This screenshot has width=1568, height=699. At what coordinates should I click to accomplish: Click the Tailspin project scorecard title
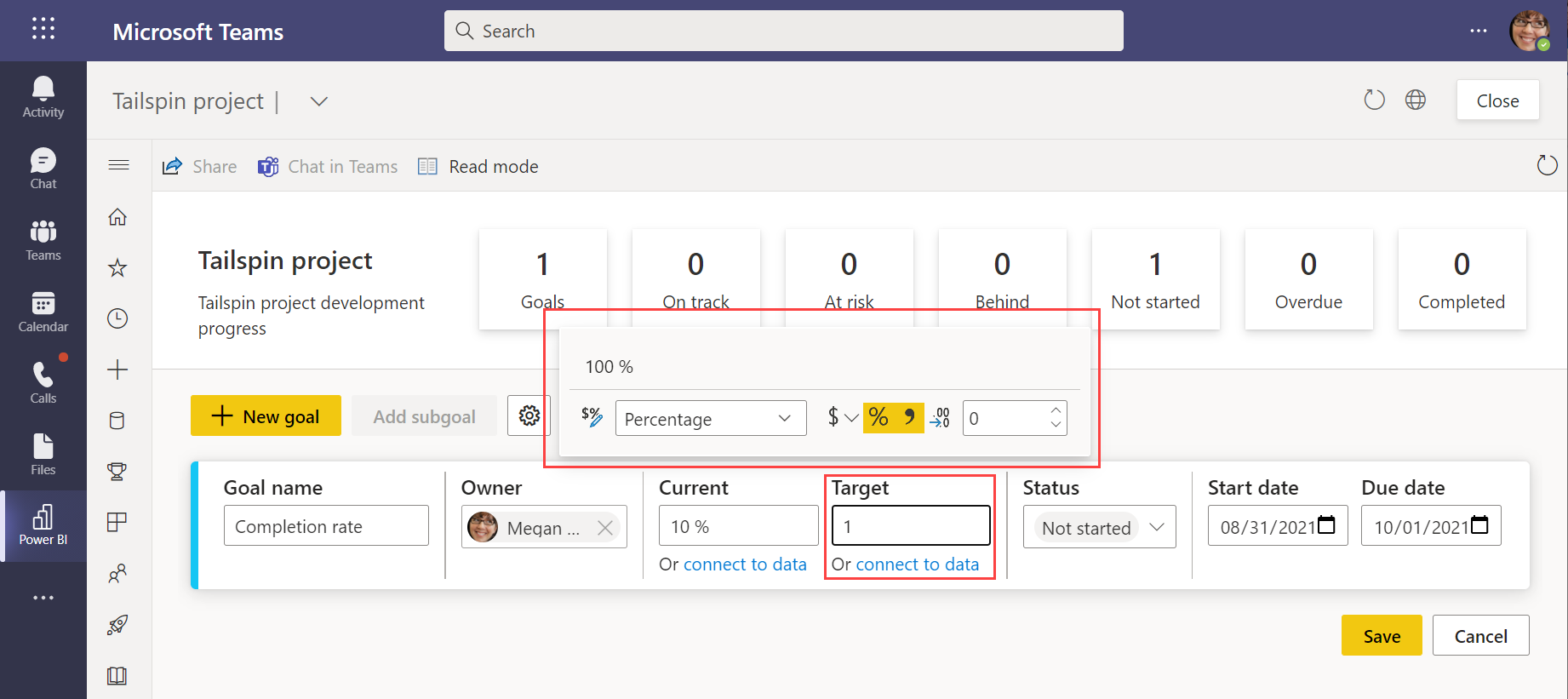pyautogui.click(x=285, y=261)
